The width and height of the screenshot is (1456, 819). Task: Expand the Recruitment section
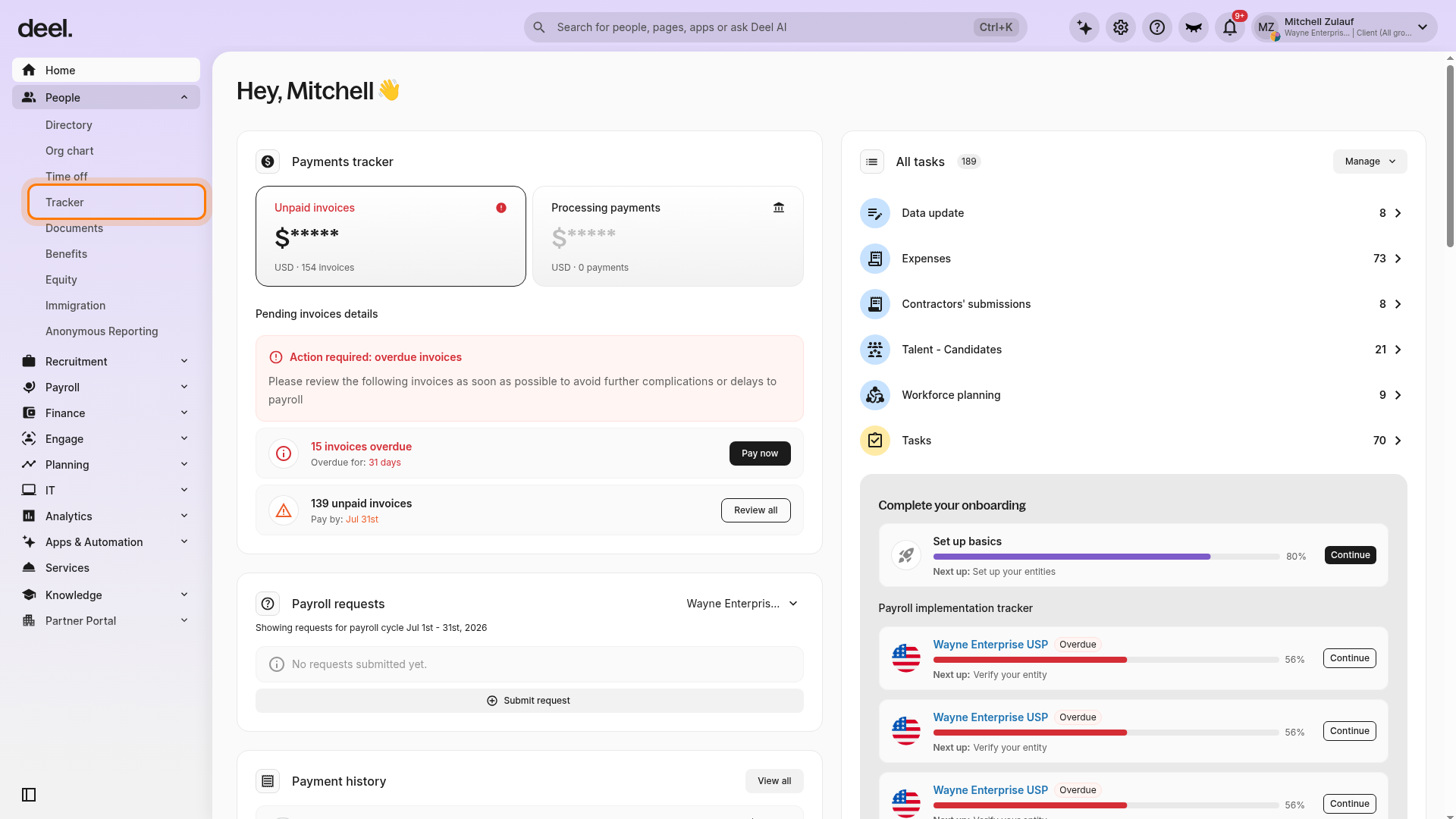(x=106, y=362)
